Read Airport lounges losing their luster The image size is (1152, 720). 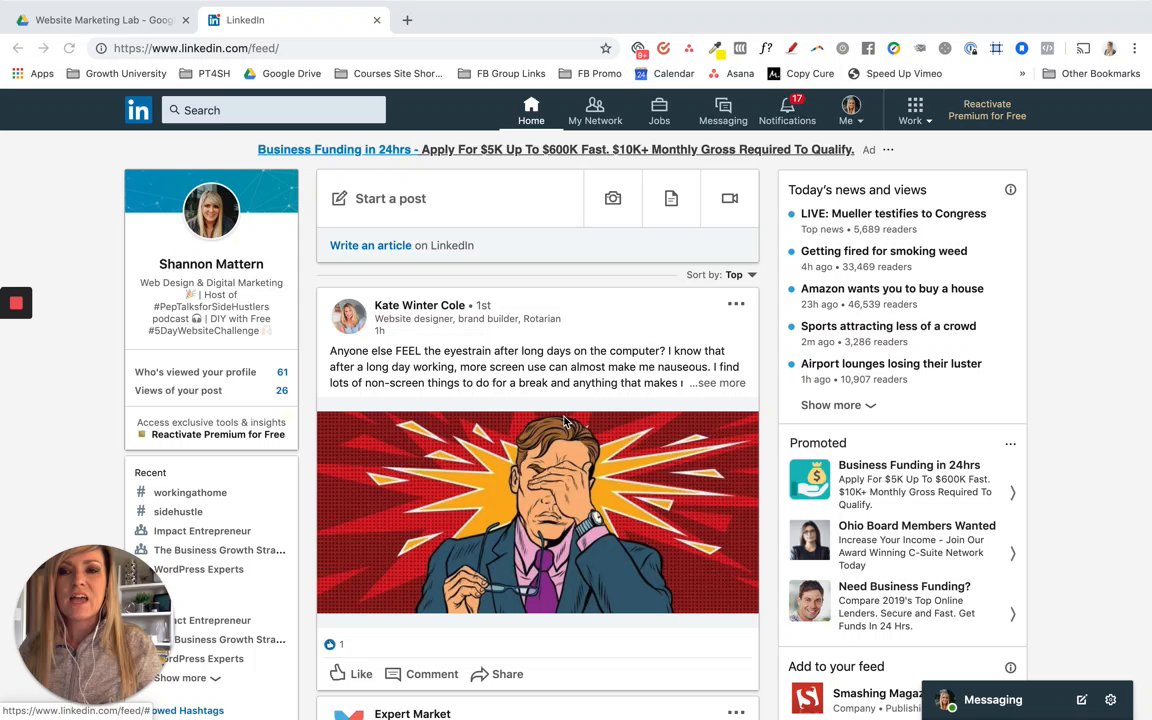point(891,364)
